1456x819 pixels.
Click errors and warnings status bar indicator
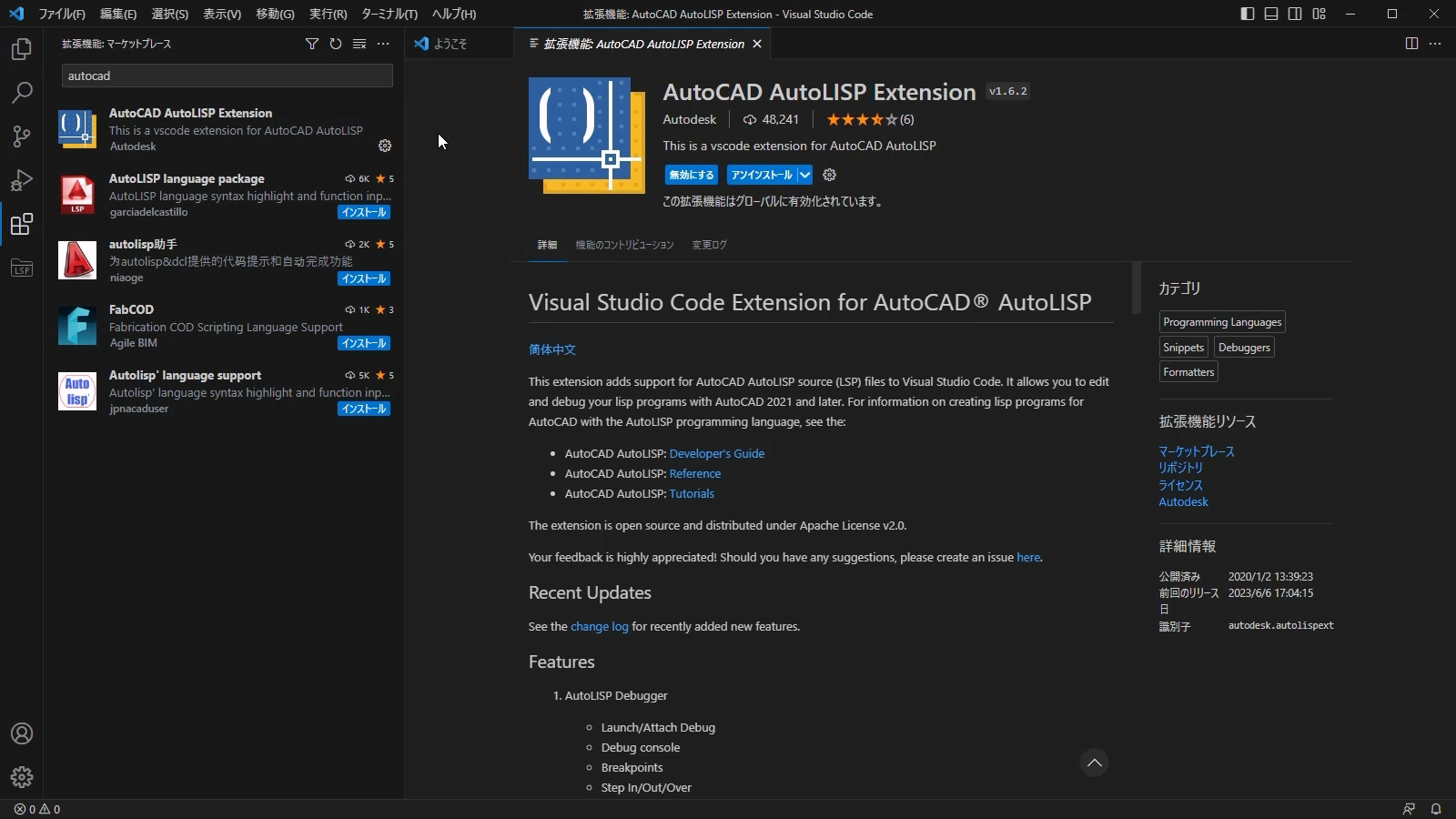click(x=37, y=809)
